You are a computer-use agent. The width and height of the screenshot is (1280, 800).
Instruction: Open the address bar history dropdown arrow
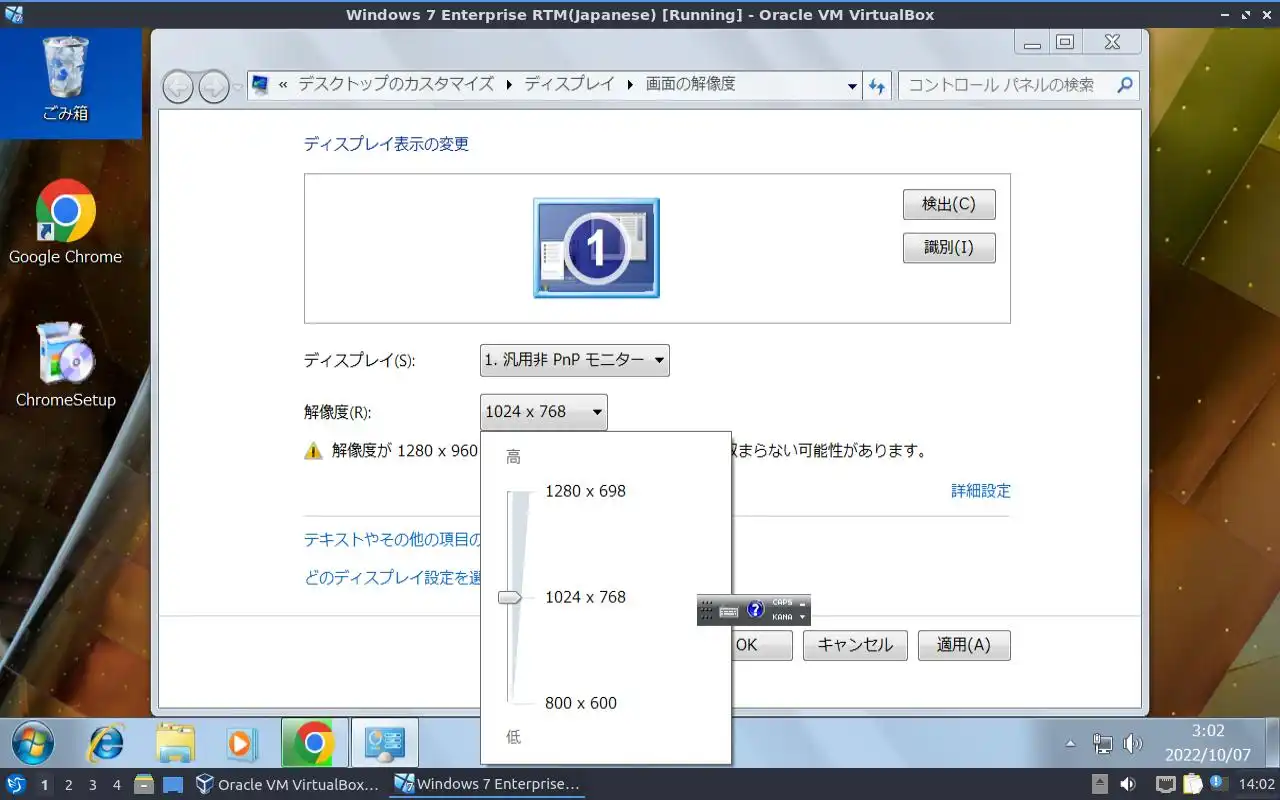(x=852, y=86)
